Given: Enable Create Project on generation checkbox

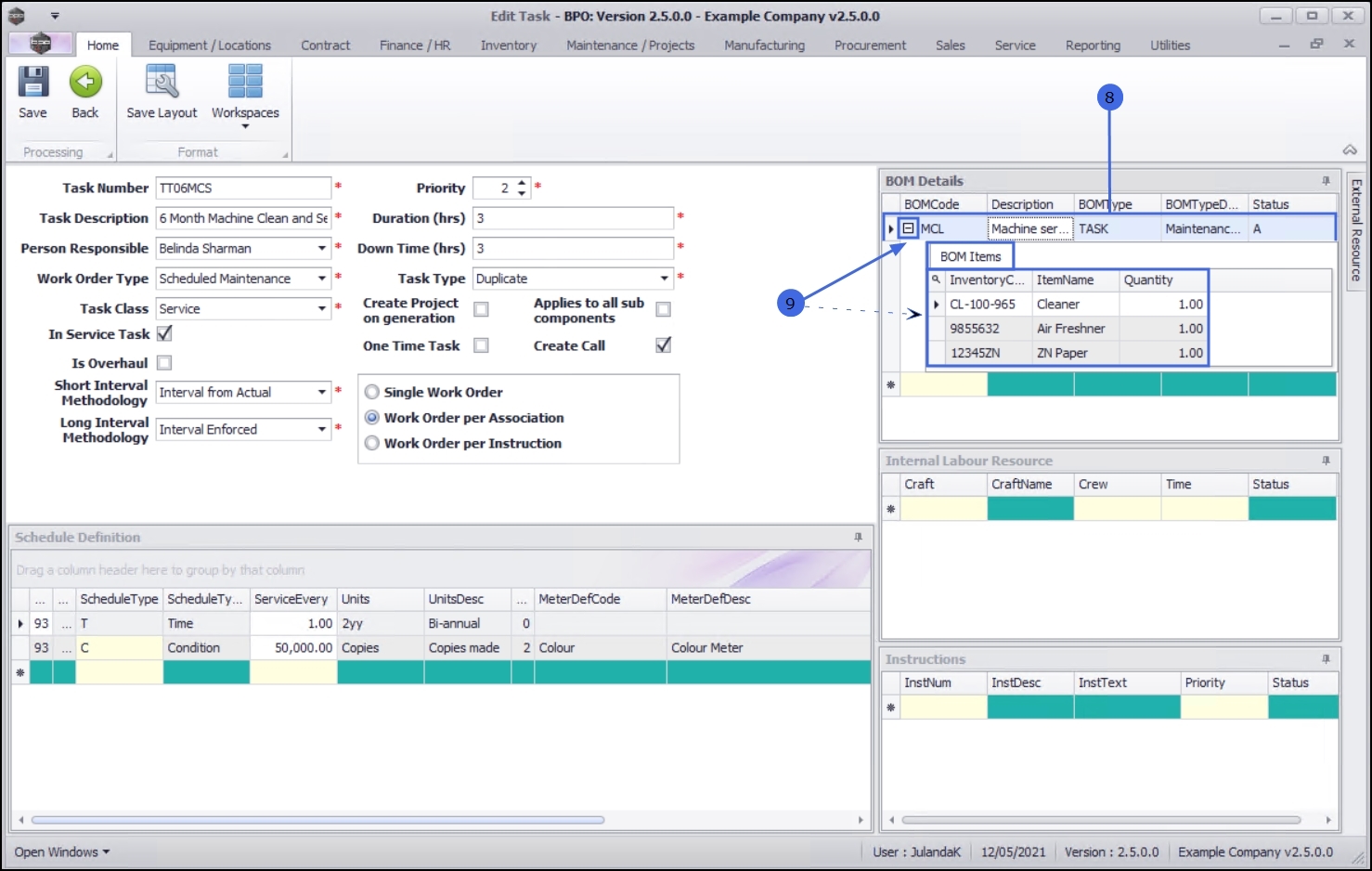Looking at the screenshot, I should [481, 309].
